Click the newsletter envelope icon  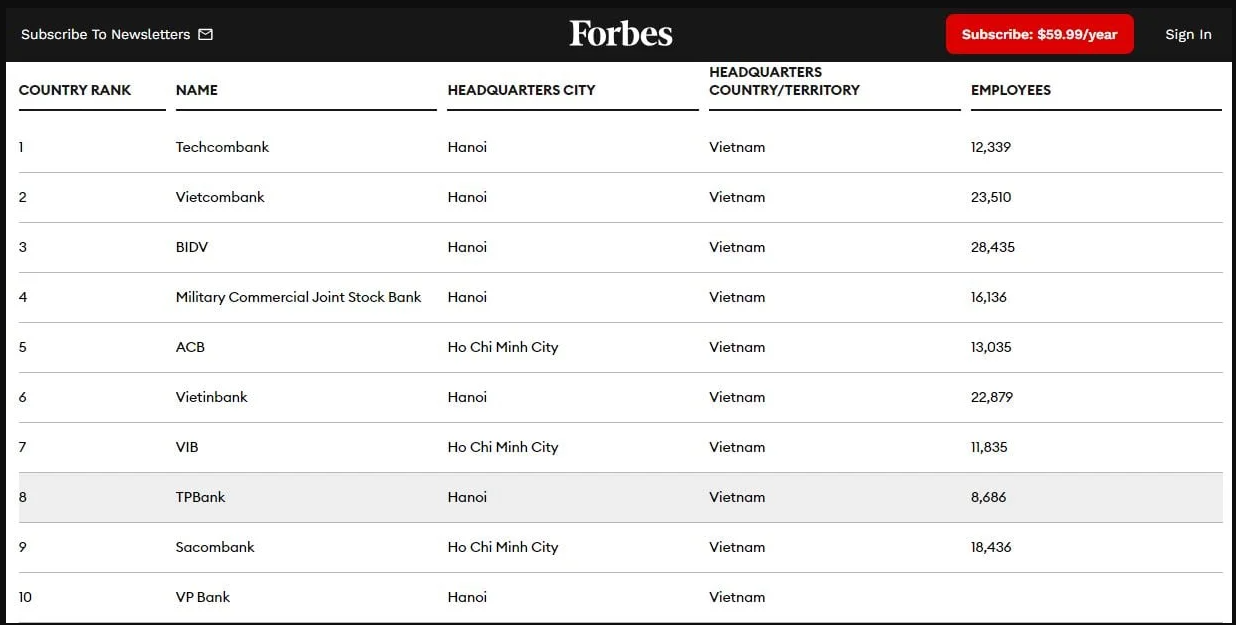coord(206,34)
